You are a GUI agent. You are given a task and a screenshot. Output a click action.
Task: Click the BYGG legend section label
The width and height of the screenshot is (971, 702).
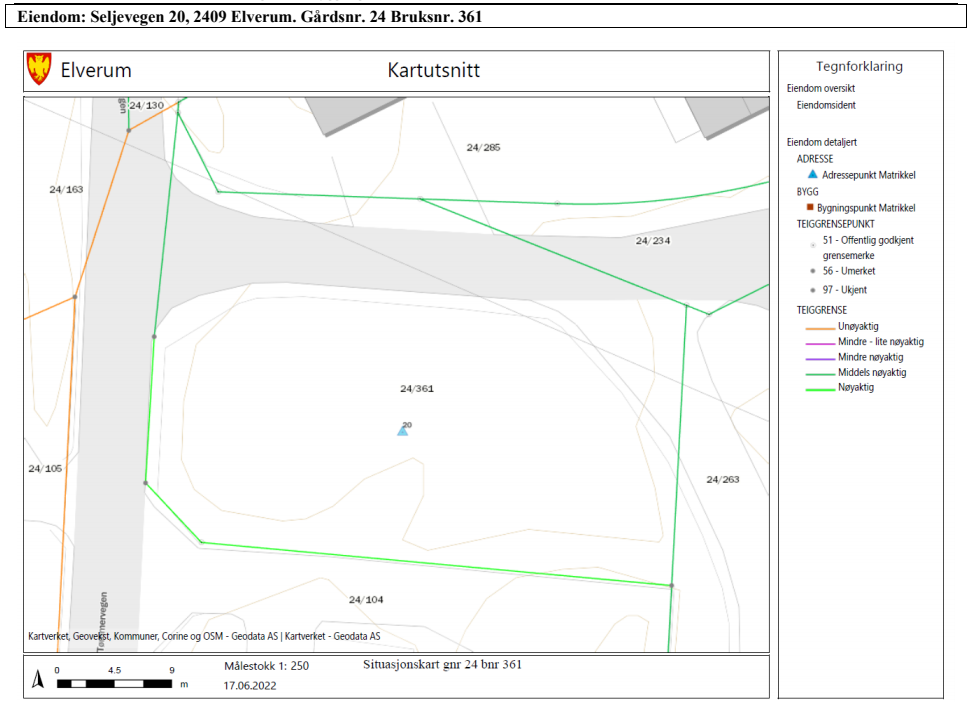pyautogui.click(x=808, y=192)
